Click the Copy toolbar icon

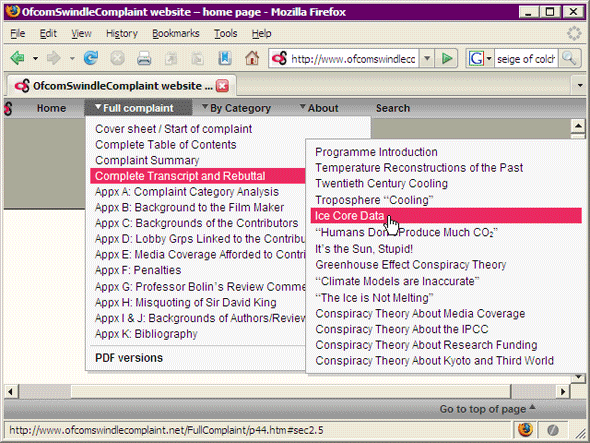click(171, 58)
